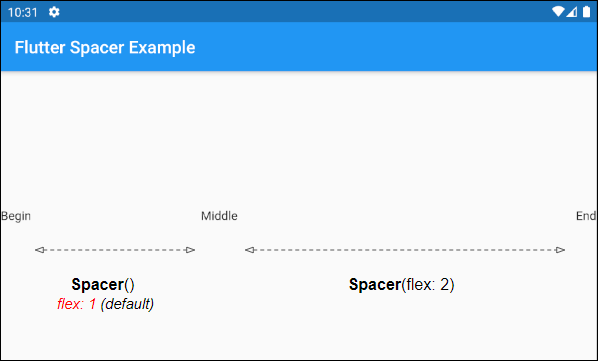Click the Spacer(flex: 2) label
Viewport: 598px width, 361px height.
coord(402,285)
